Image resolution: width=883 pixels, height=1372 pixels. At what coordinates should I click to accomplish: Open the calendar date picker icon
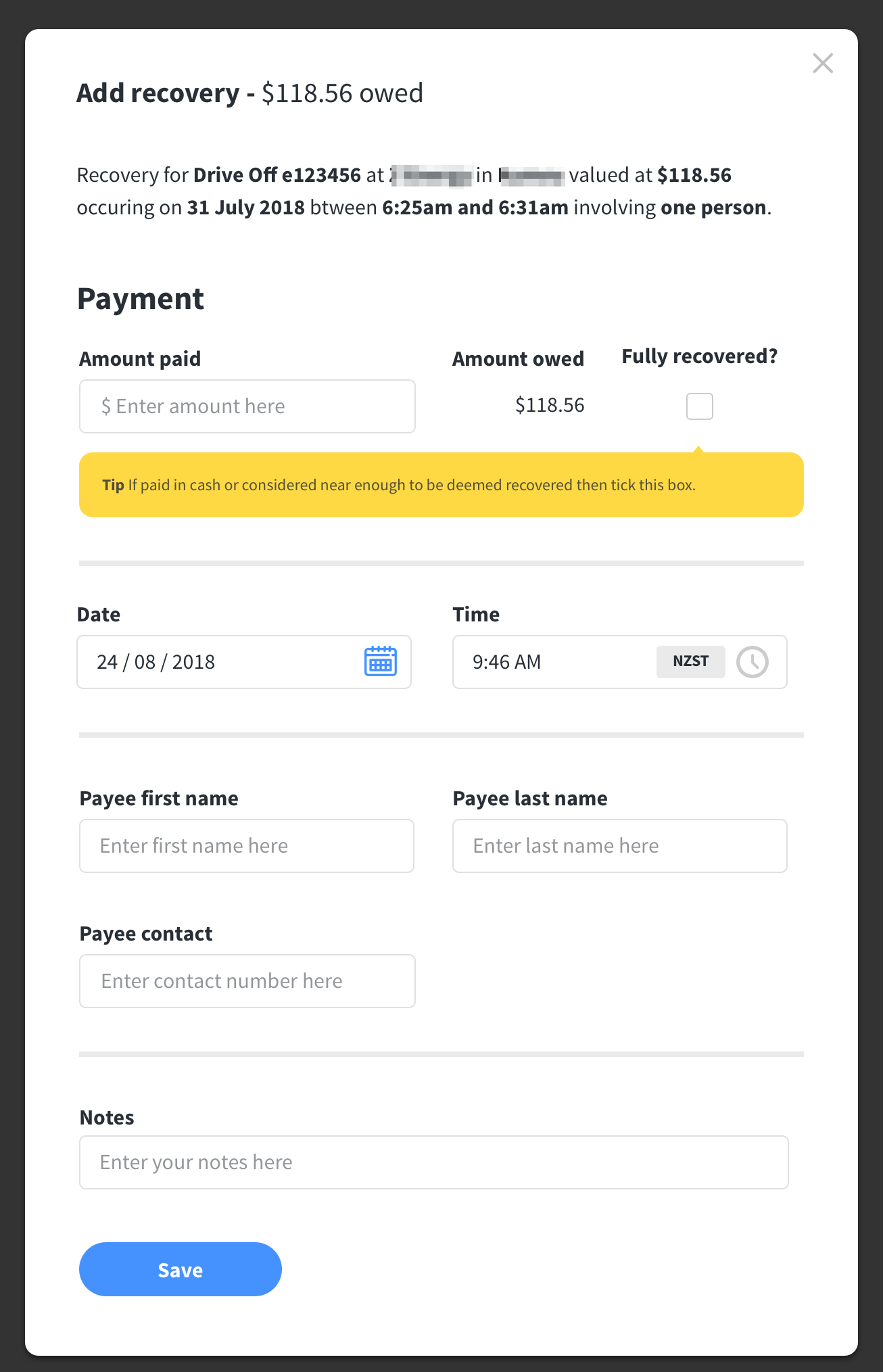click(380, 662)
